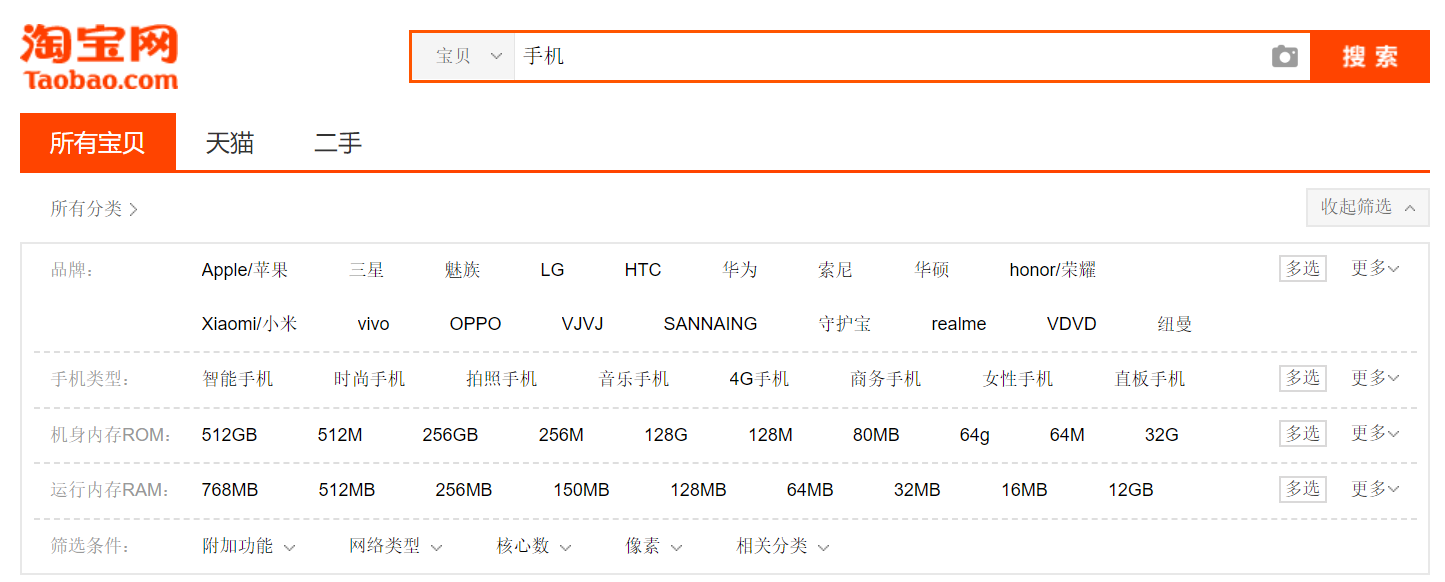Expand 更多 in the 手机类型 row
This screenshot has width=1445, height=582.
coord(1375,378)
